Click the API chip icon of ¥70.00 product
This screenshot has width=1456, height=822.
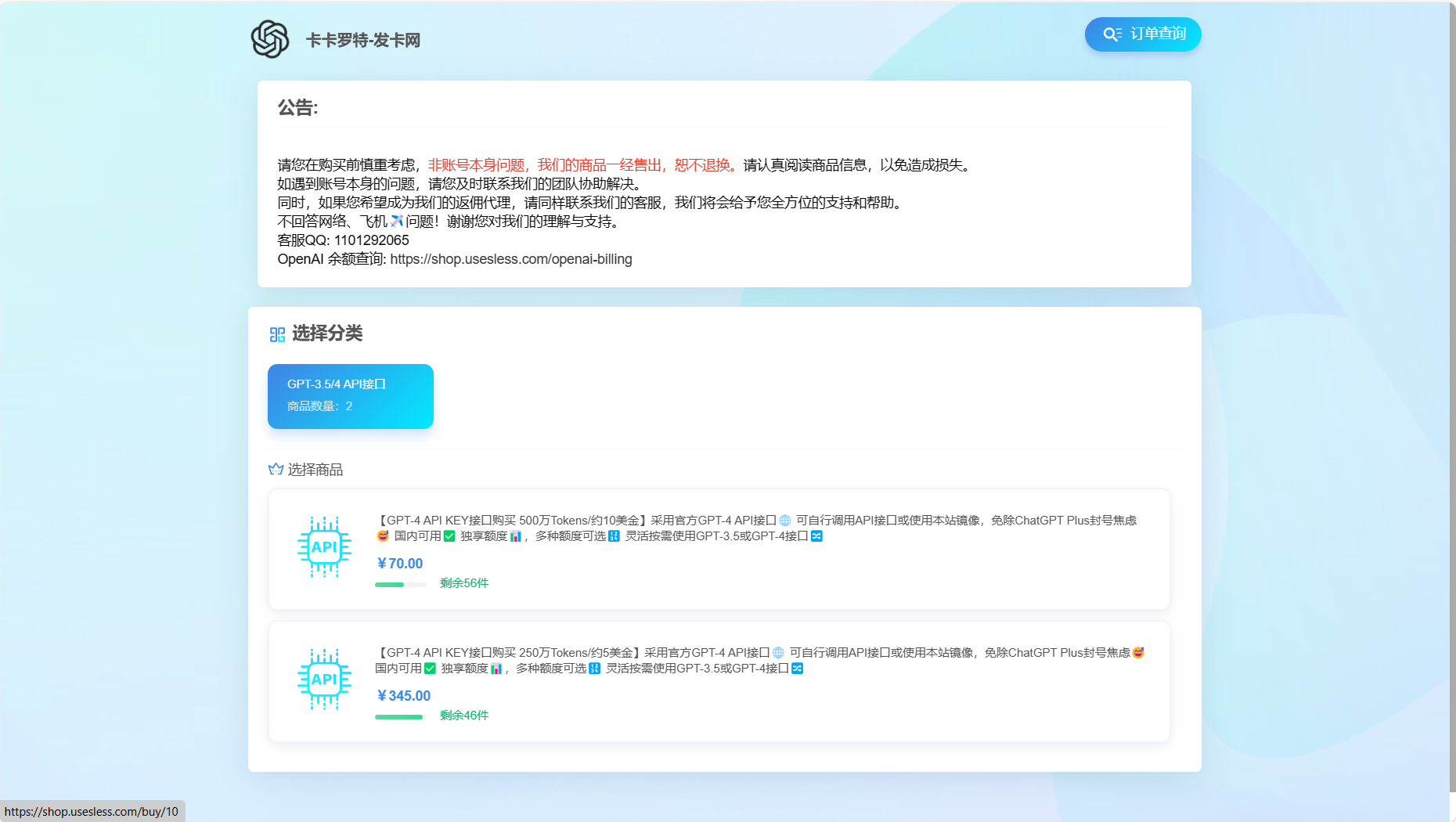(324, 547)
